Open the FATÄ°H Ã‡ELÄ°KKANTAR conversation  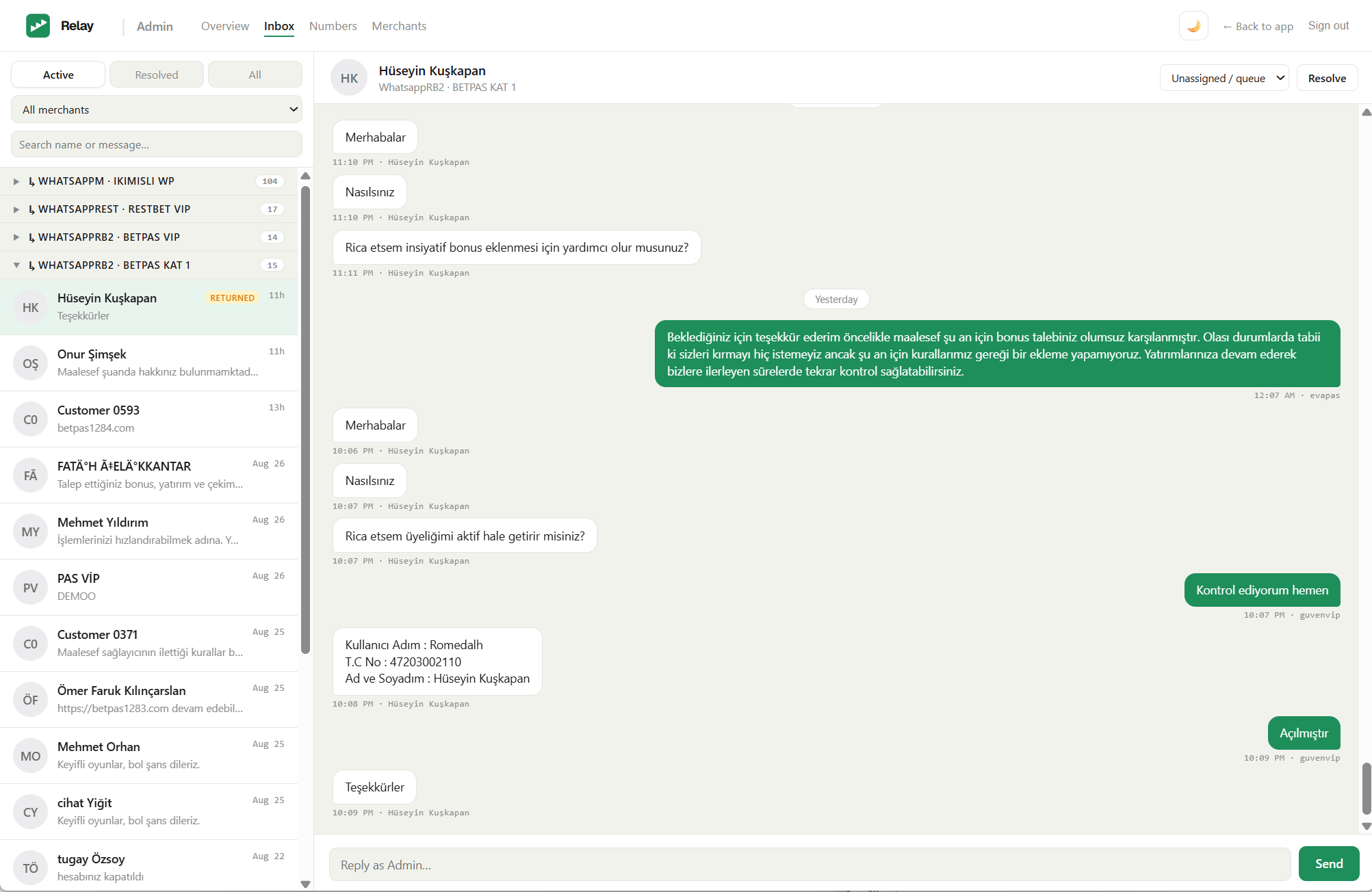click(149, 475)
